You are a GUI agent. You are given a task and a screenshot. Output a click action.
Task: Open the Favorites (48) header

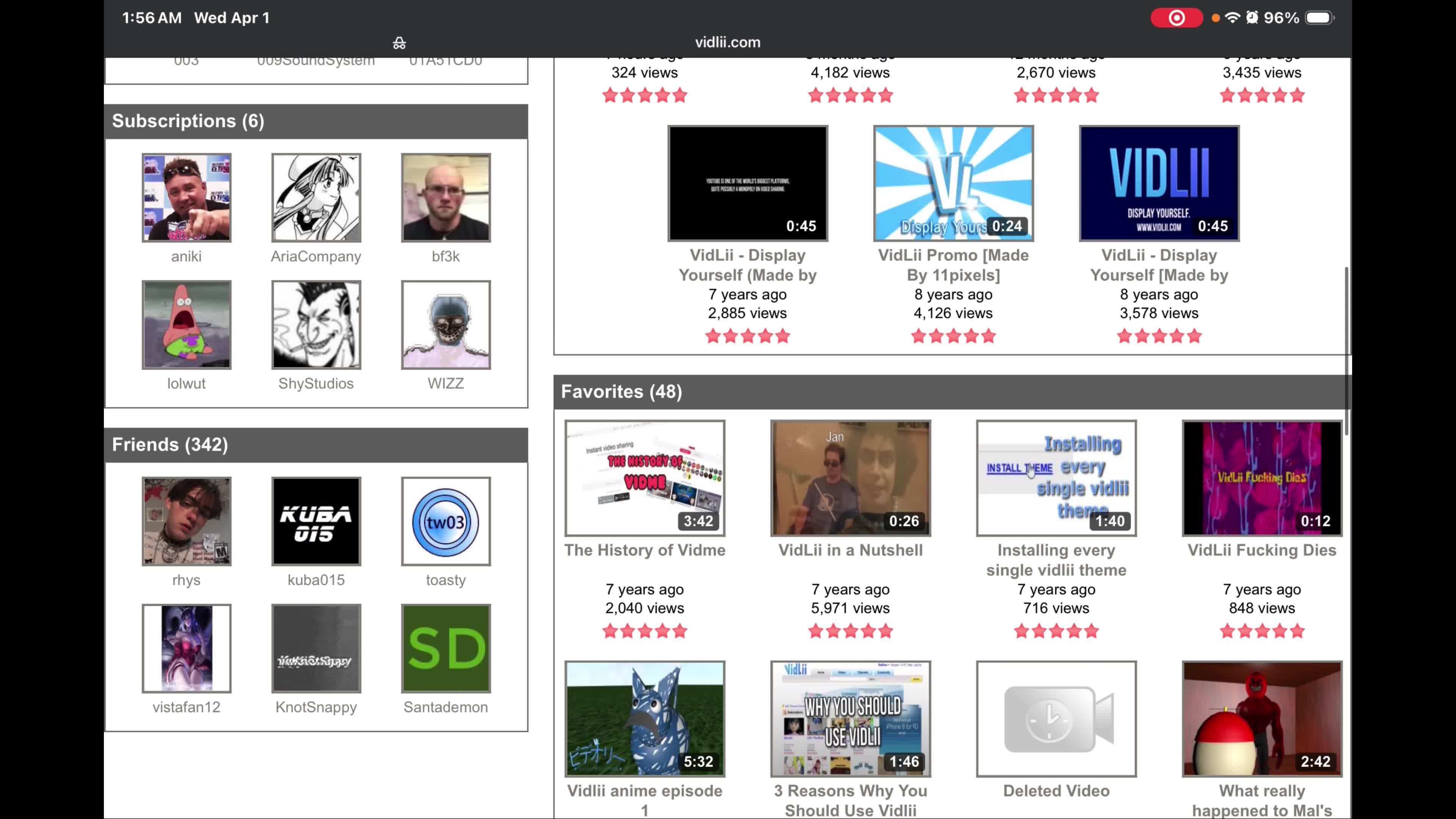point(621,391)
